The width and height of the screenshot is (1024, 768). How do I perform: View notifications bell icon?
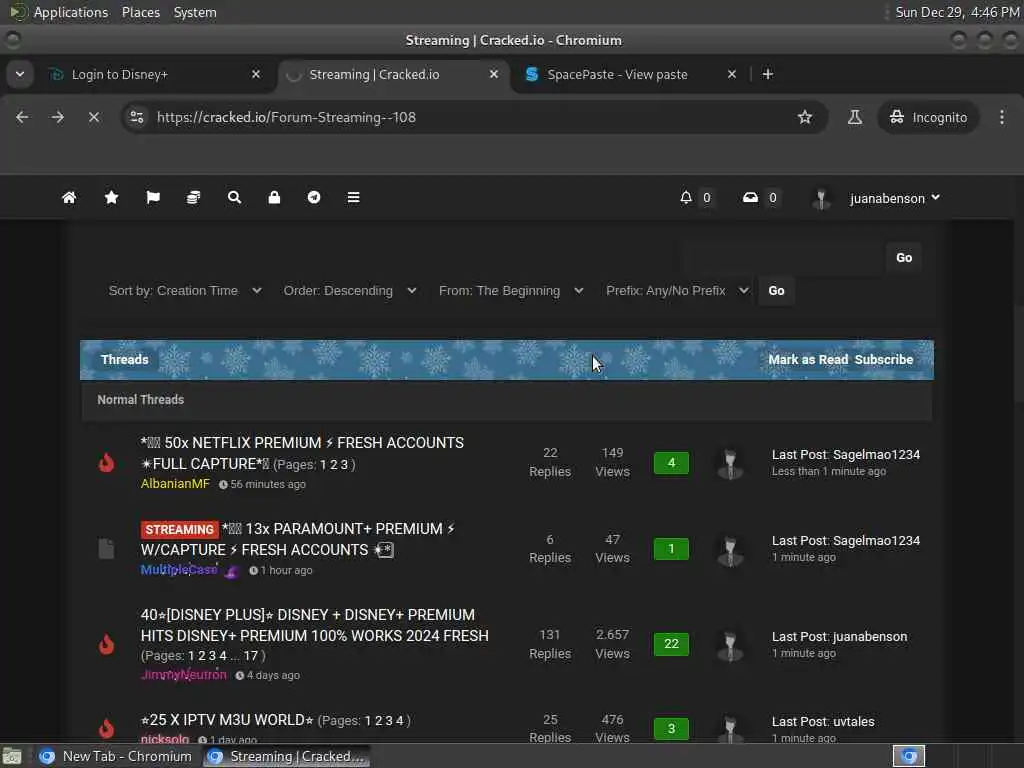pyautogui.click(x=686, y=197)
